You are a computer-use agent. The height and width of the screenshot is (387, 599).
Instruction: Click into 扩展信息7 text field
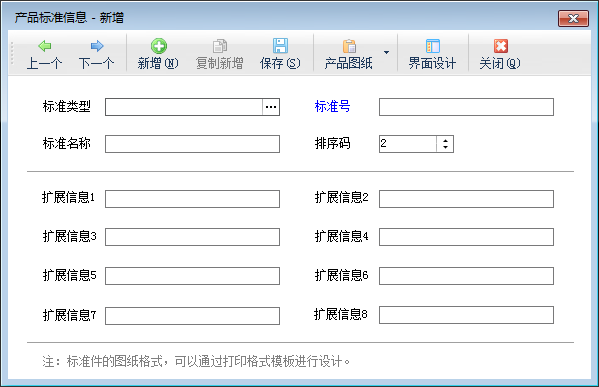pyautogui.click(x=192, y=316)
